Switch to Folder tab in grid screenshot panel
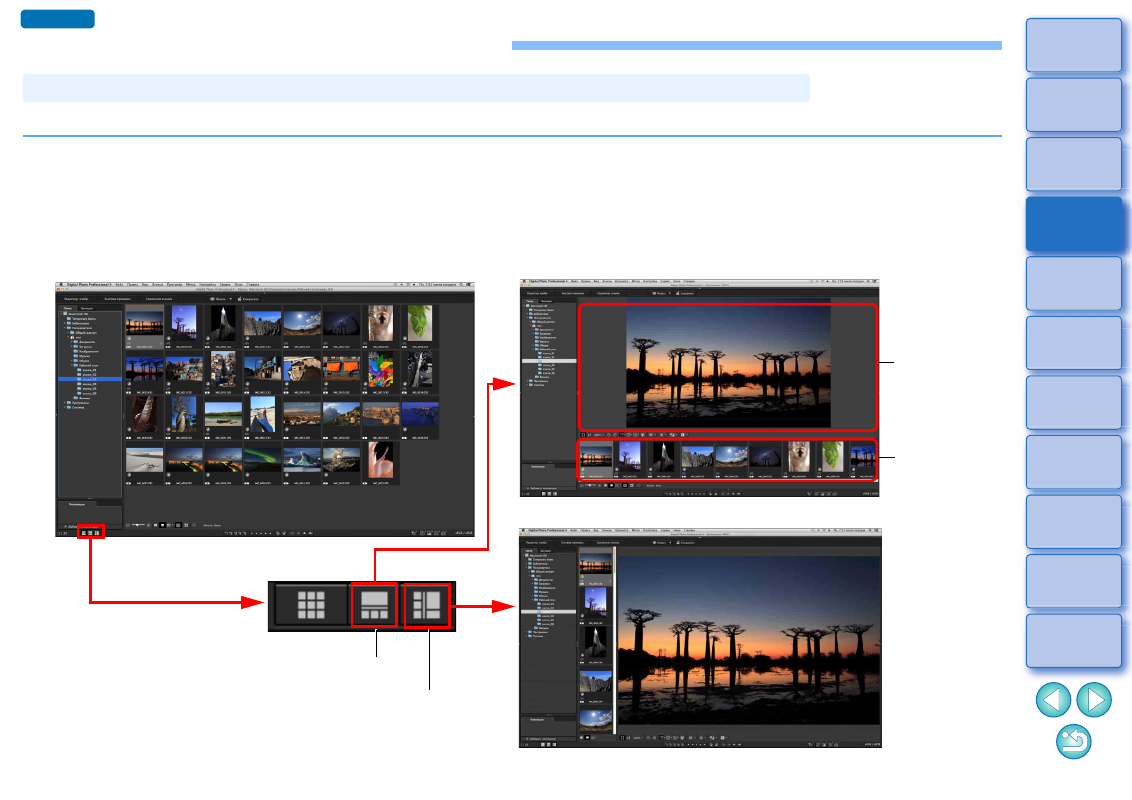The width and height of the screenshot is (1132, 800). pyautogui.click(x=68, y=308)
